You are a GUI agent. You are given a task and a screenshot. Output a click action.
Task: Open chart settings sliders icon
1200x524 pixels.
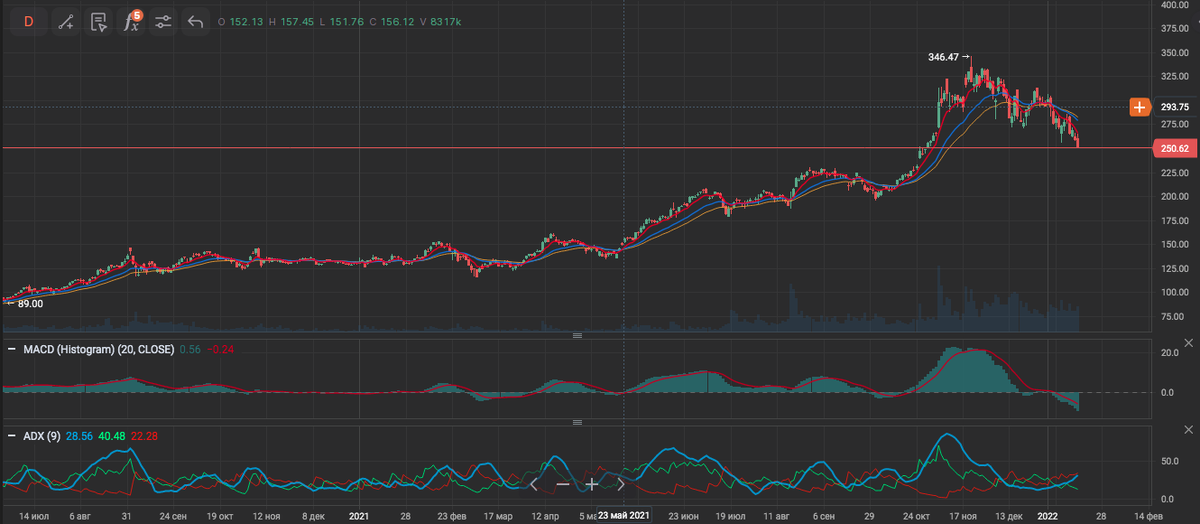(164, 21)
